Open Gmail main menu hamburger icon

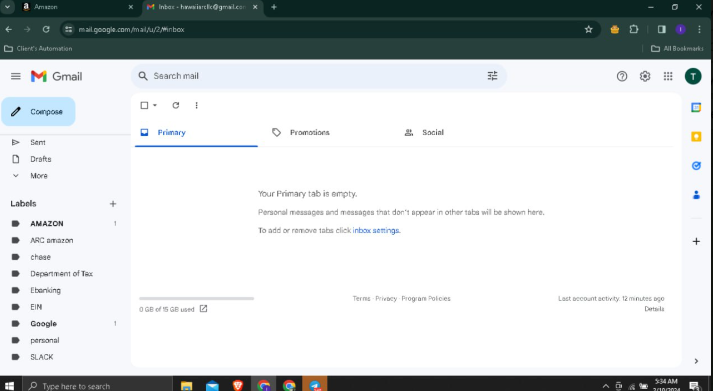point(15,76)
